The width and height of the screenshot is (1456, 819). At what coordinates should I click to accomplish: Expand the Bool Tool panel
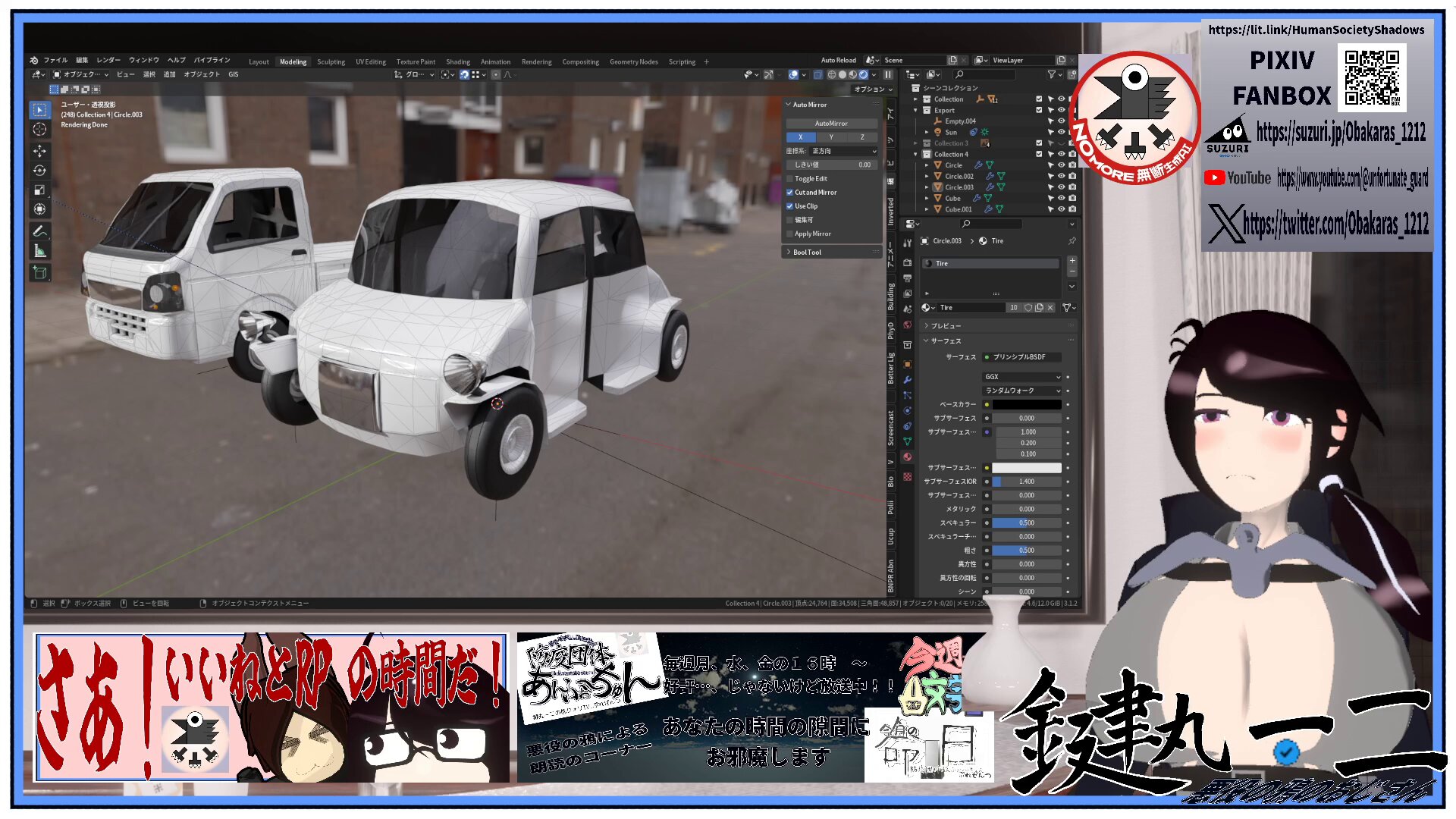pyautogui.click(x=832, y=253)
